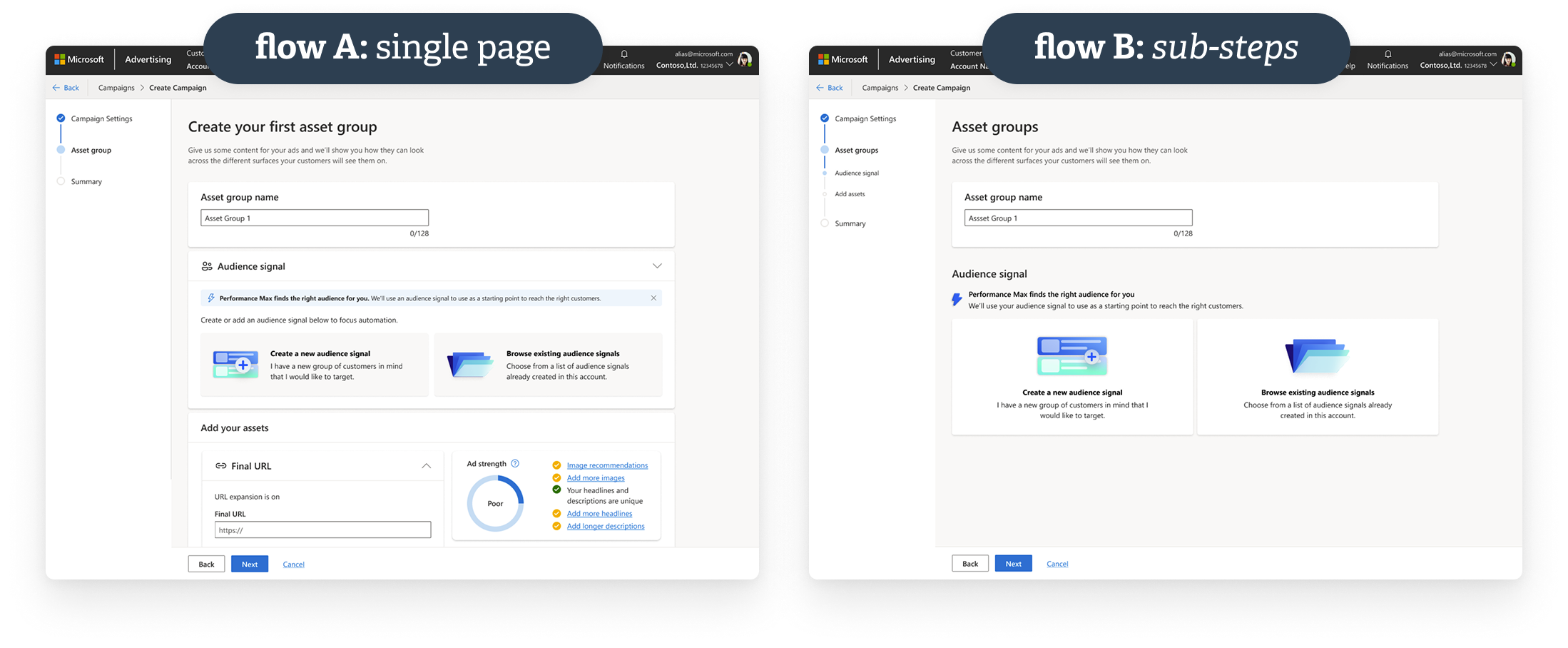Image resolution: width=1568 pixels, height=648 pixels.
Task: Click lightning icon beside Performance Max, flow B
Action: tap(957, 300)
